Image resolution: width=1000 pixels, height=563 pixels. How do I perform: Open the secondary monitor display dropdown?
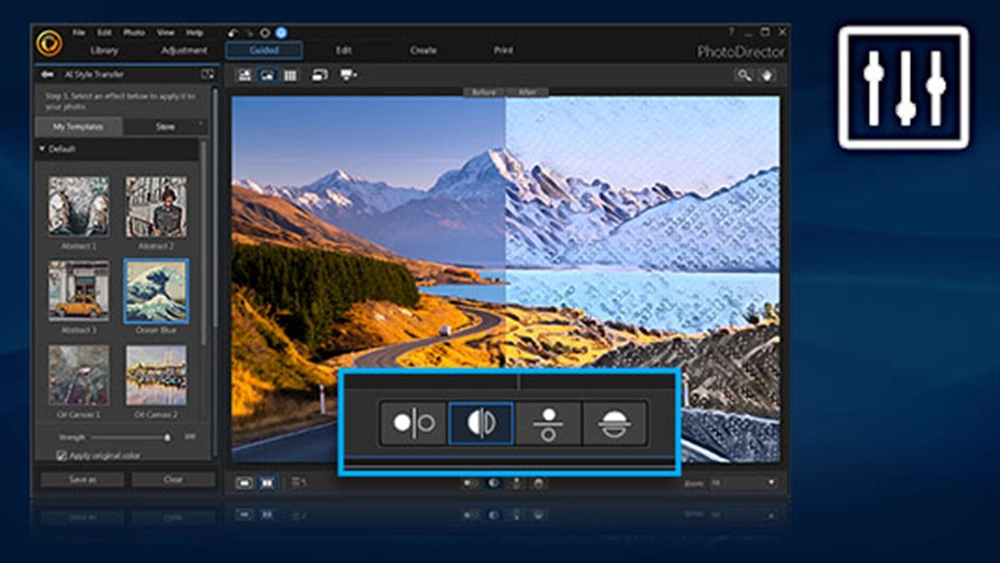(x=348, y=75)
